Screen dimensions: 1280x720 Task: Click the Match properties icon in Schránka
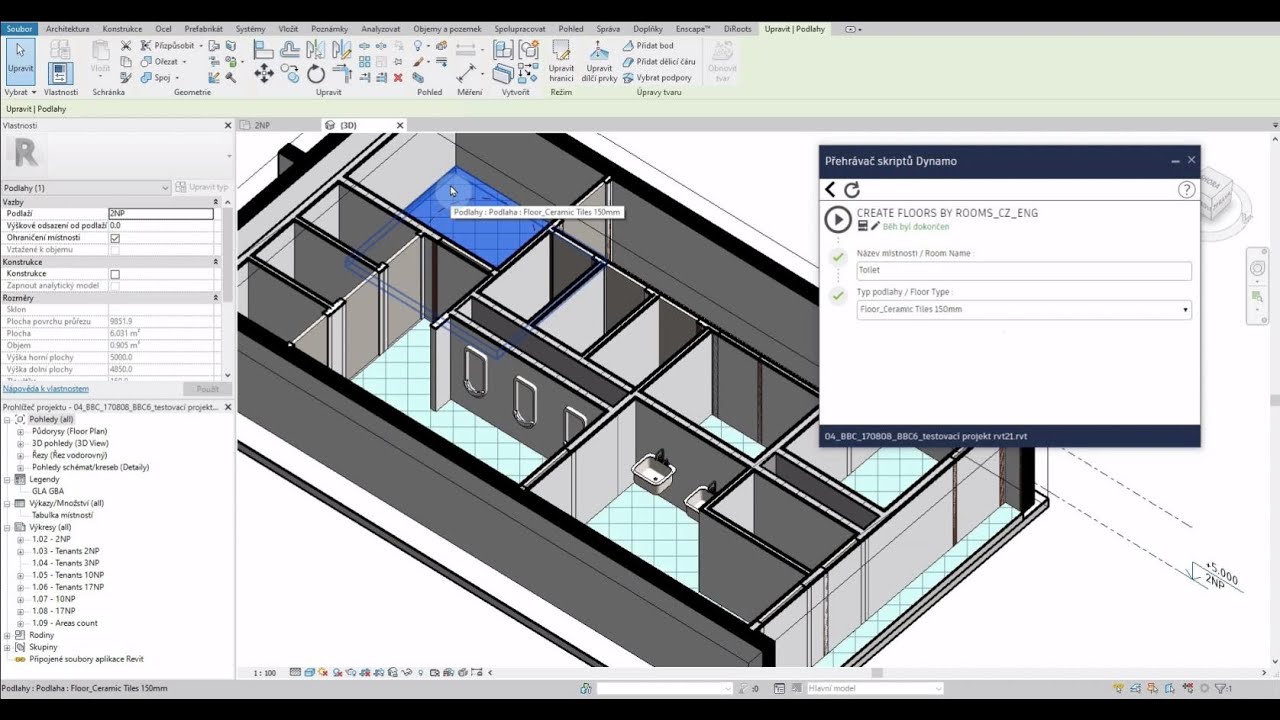click(x=126, y=77)
